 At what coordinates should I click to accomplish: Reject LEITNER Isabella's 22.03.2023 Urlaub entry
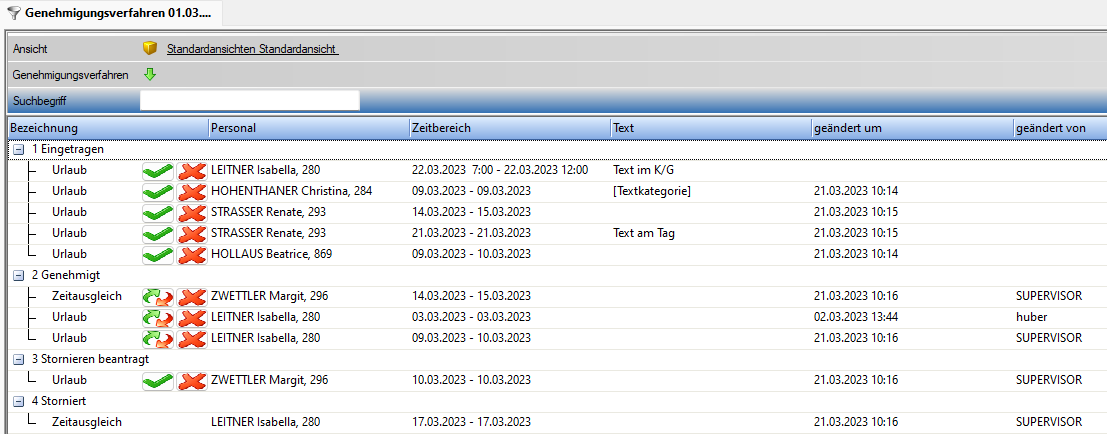pos(192,171)
